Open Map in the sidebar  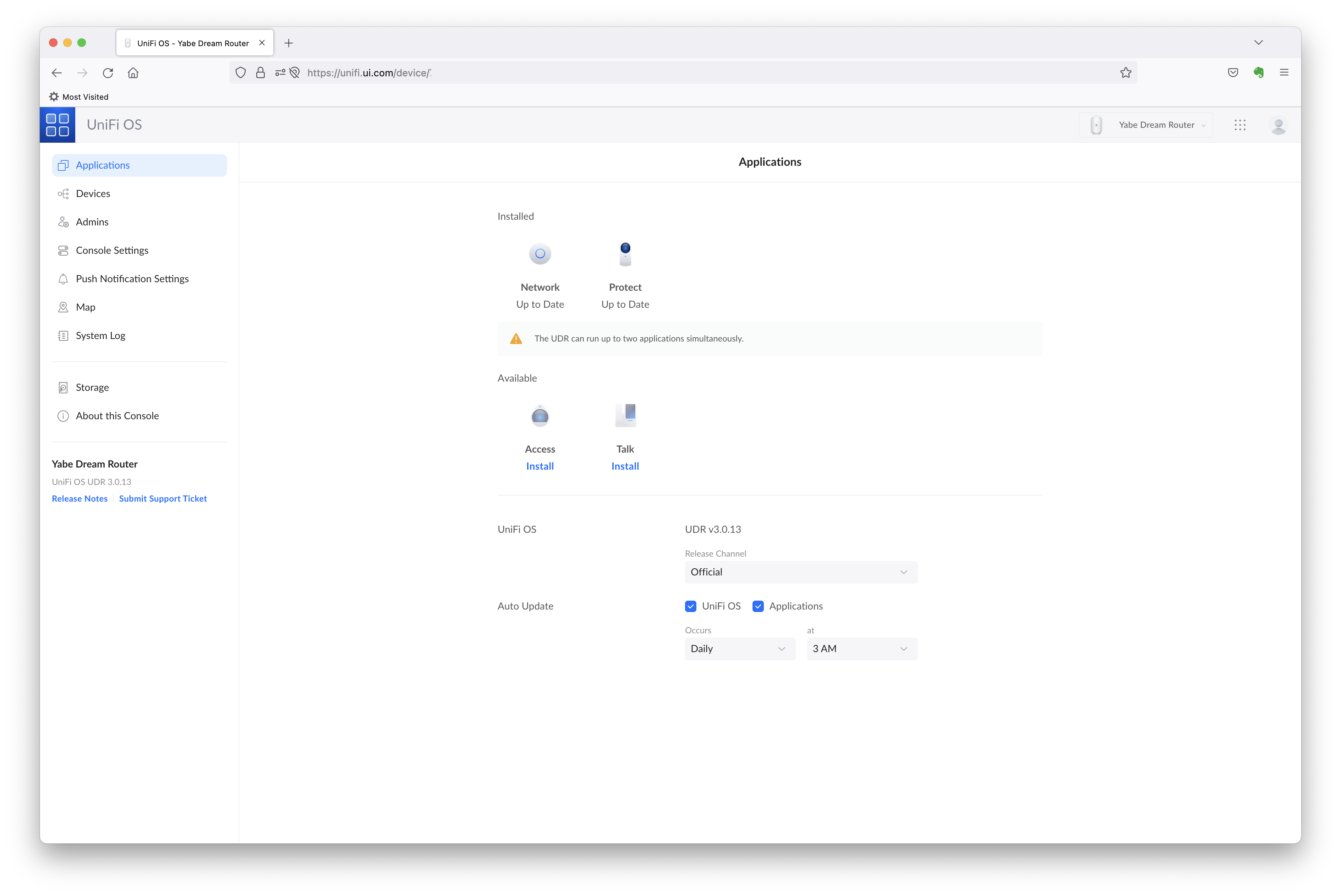point(139,307)
